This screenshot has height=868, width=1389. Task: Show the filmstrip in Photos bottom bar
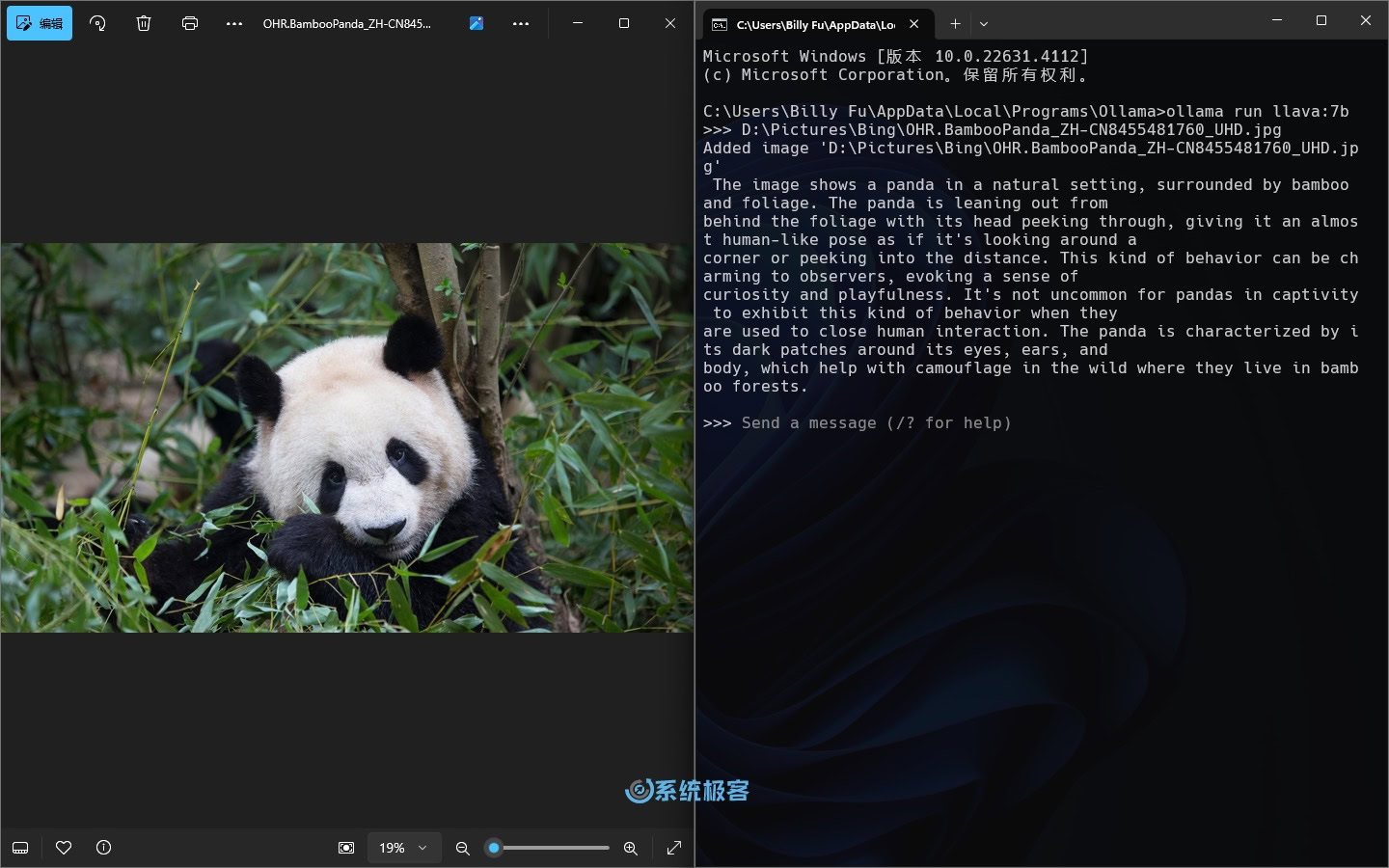point(20,848)
